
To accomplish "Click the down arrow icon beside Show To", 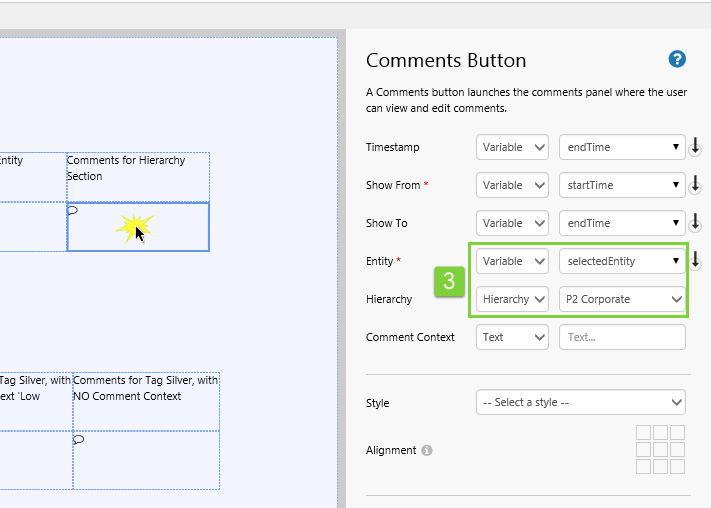I will click(x=695, y=223).
